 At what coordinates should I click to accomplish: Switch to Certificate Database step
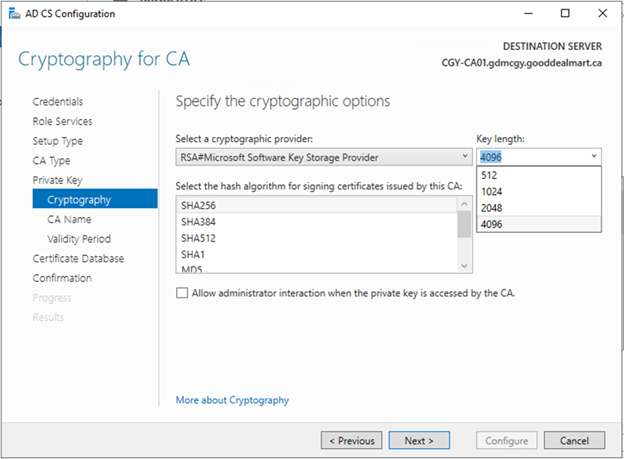tap(78, 258)
